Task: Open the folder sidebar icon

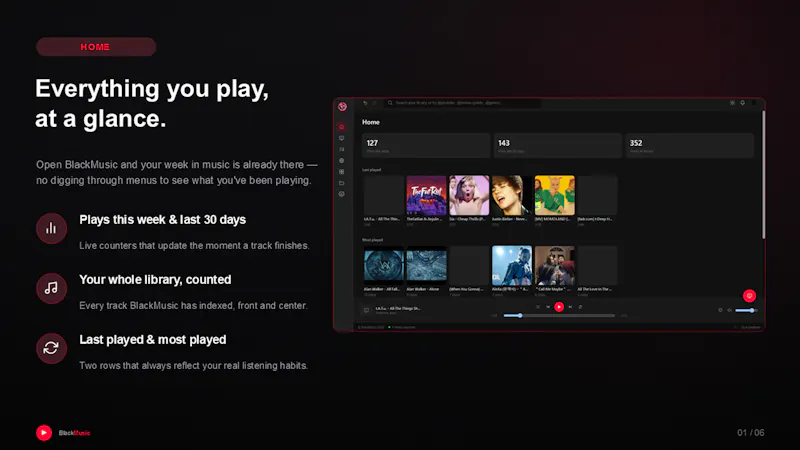Action: click(x=342, y=183)
